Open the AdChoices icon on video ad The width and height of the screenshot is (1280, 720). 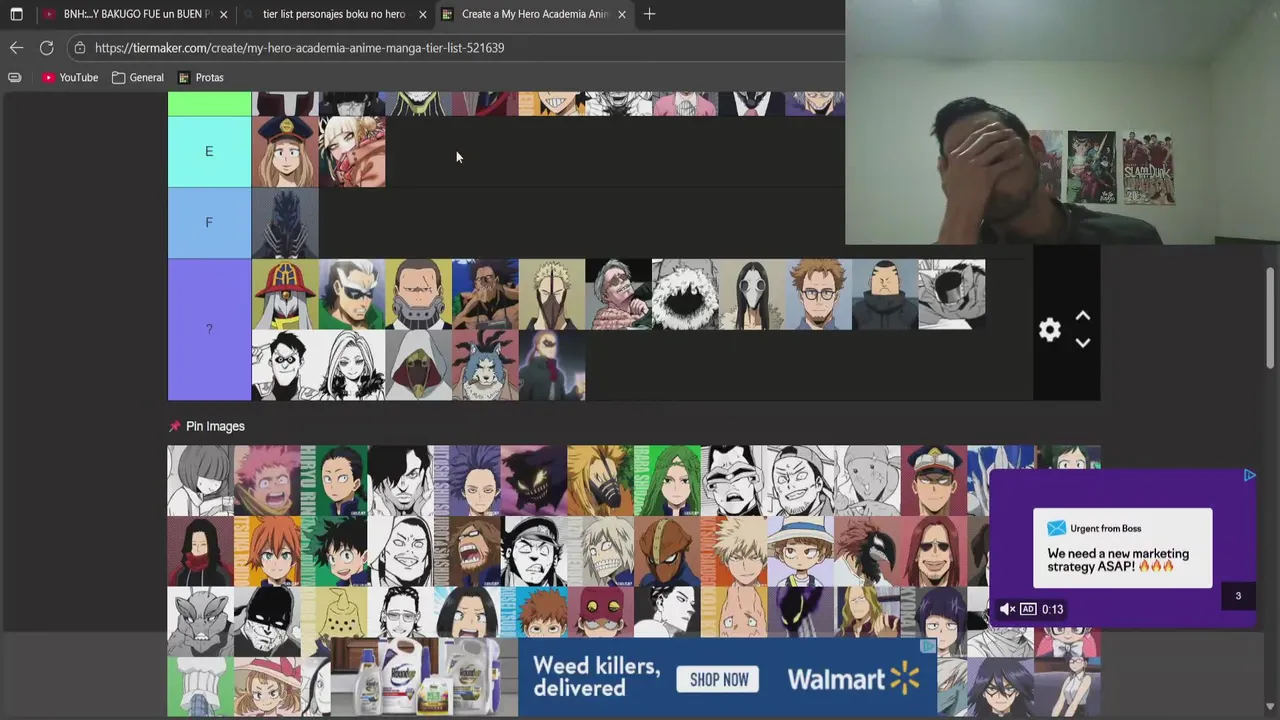[x=1249, y=476]
